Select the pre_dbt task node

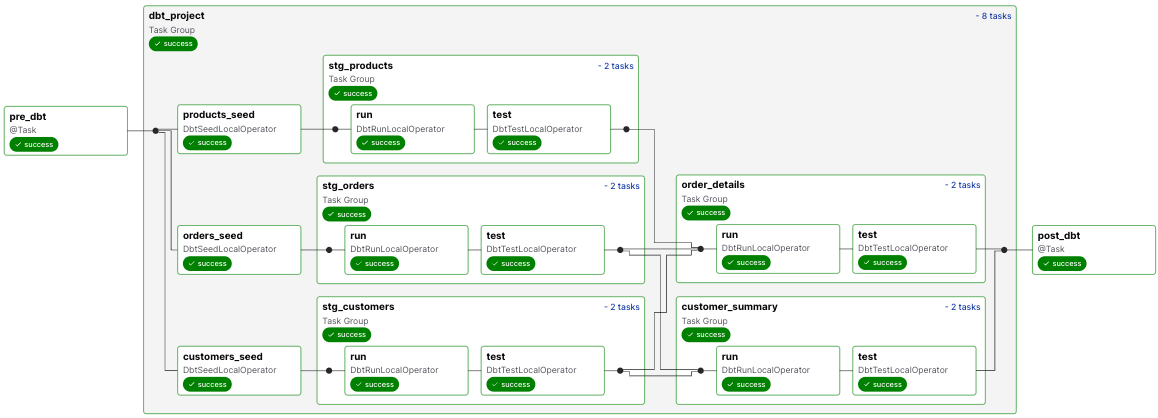tap(66, 131)
